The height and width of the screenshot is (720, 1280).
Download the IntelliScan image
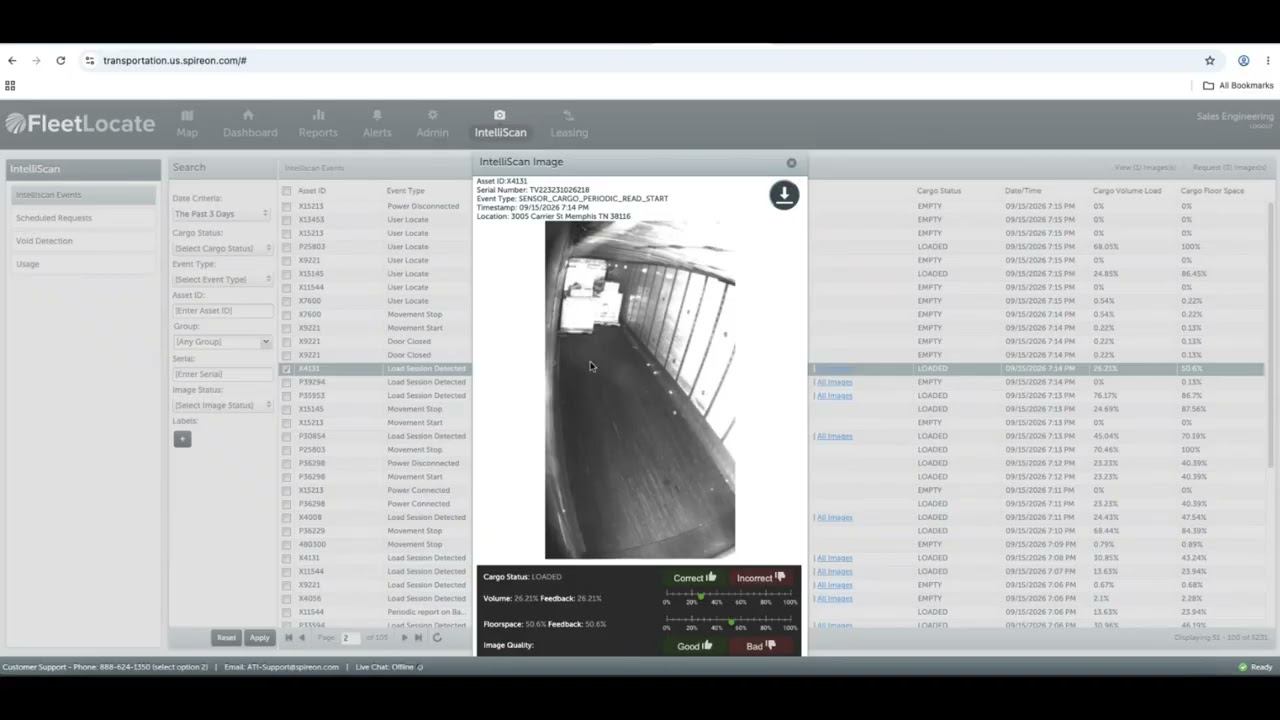coord(784,194)
